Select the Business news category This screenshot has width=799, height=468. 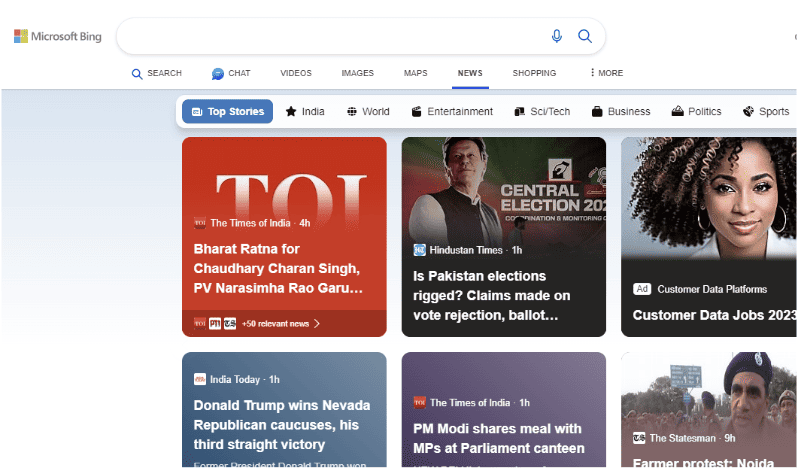click(x=621, y=111)
